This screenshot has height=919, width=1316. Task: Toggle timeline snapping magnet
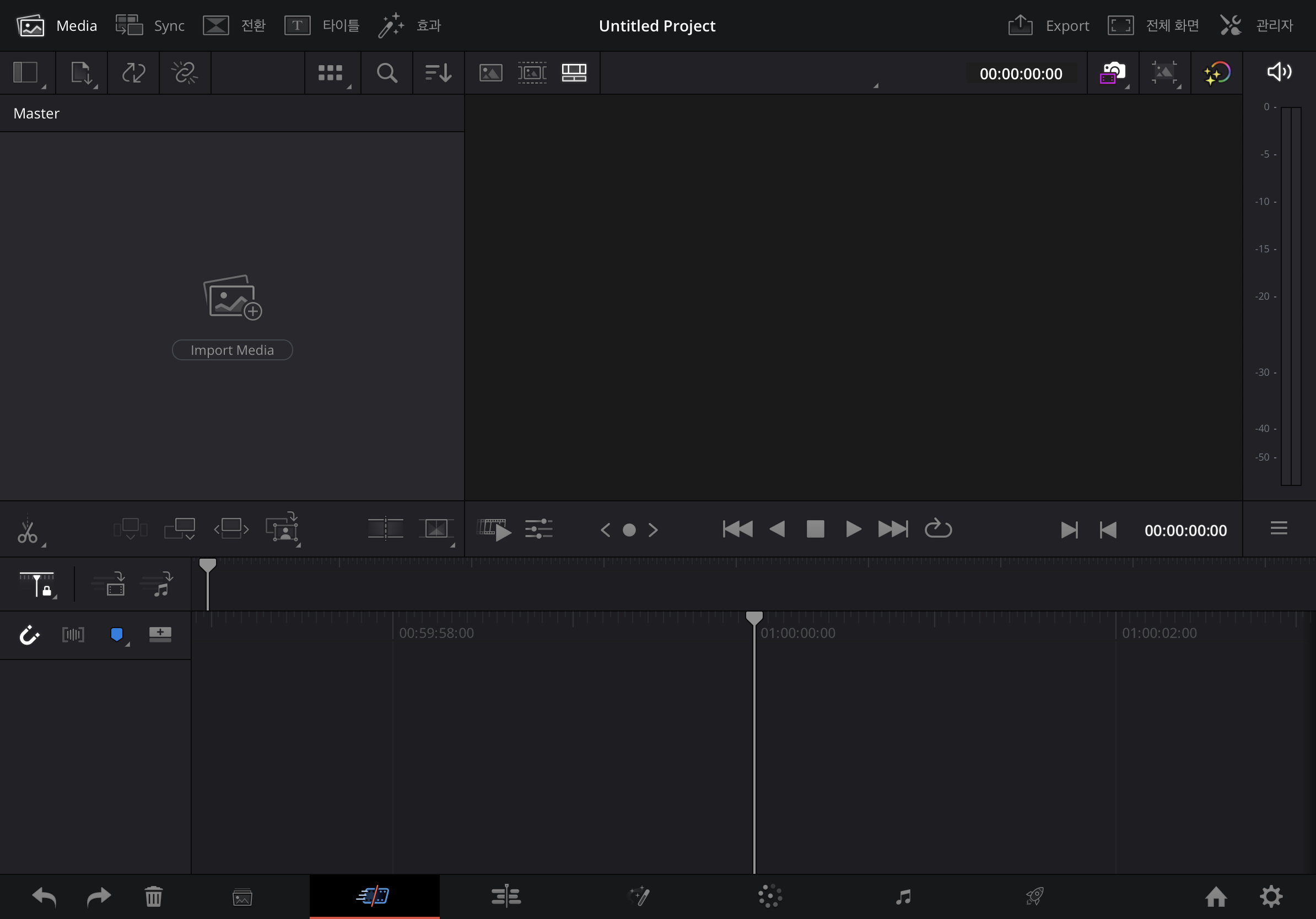29,635
